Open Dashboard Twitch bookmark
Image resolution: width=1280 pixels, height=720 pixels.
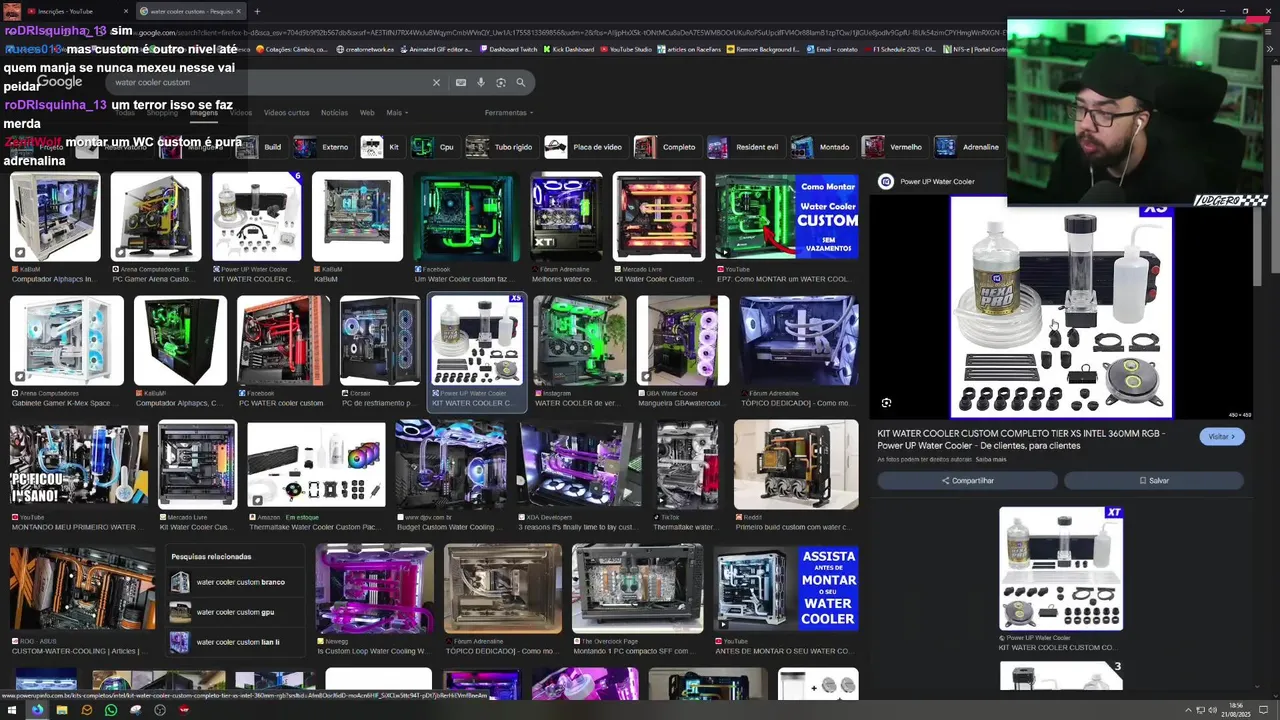pyautogui.click(x=508, y=49)
